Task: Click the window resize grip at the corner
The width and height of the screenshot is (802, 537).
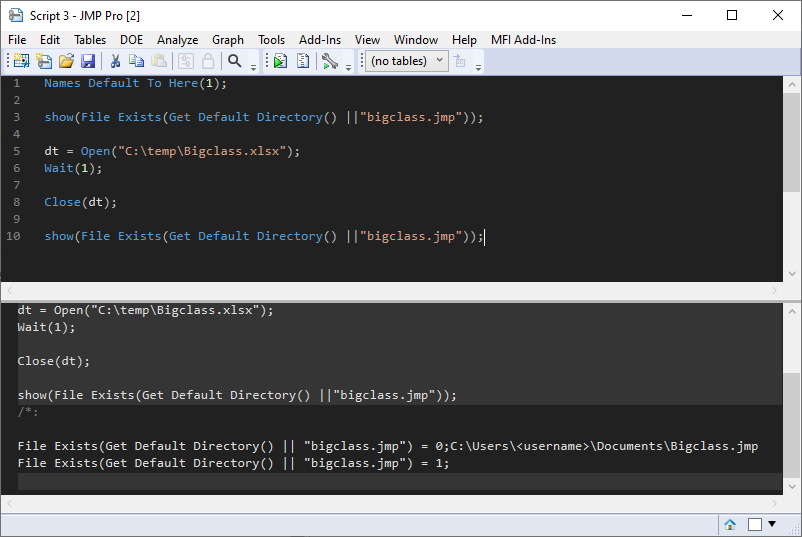Action: tap(793, 529)
